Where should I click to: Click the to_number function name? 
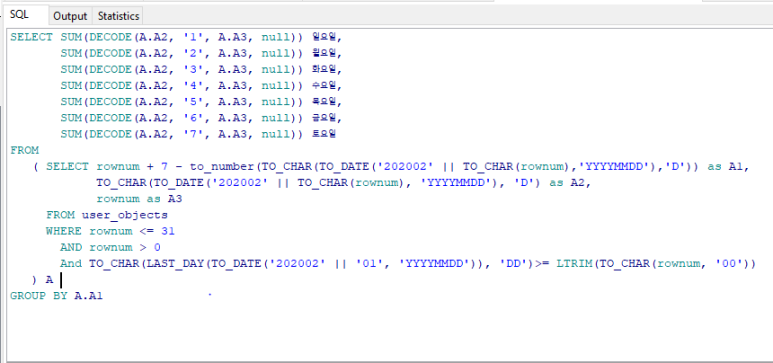[222, 167]
